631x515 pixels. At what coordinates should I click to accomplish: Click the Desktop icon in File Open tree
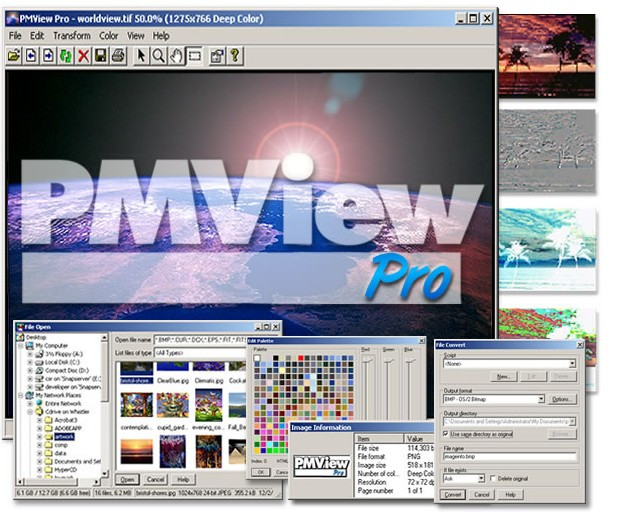point(20,337)
